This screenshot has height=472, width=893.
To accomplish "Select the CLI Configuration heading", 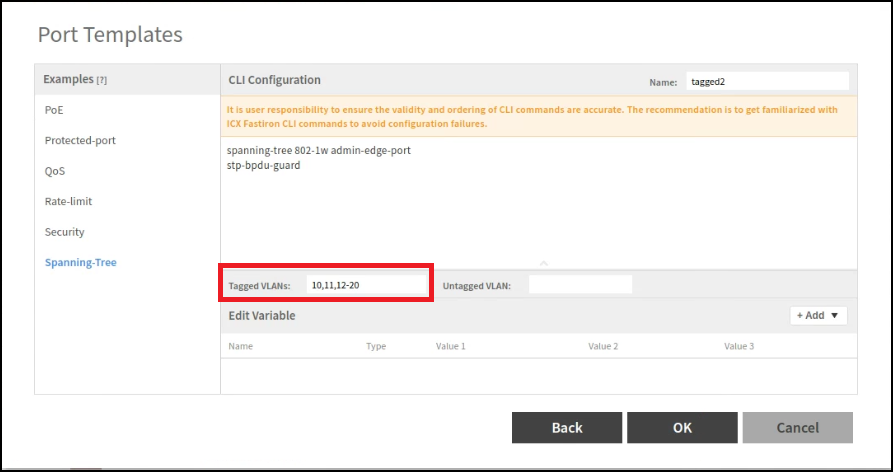I will pyautogui.click(x=275, y=80).
